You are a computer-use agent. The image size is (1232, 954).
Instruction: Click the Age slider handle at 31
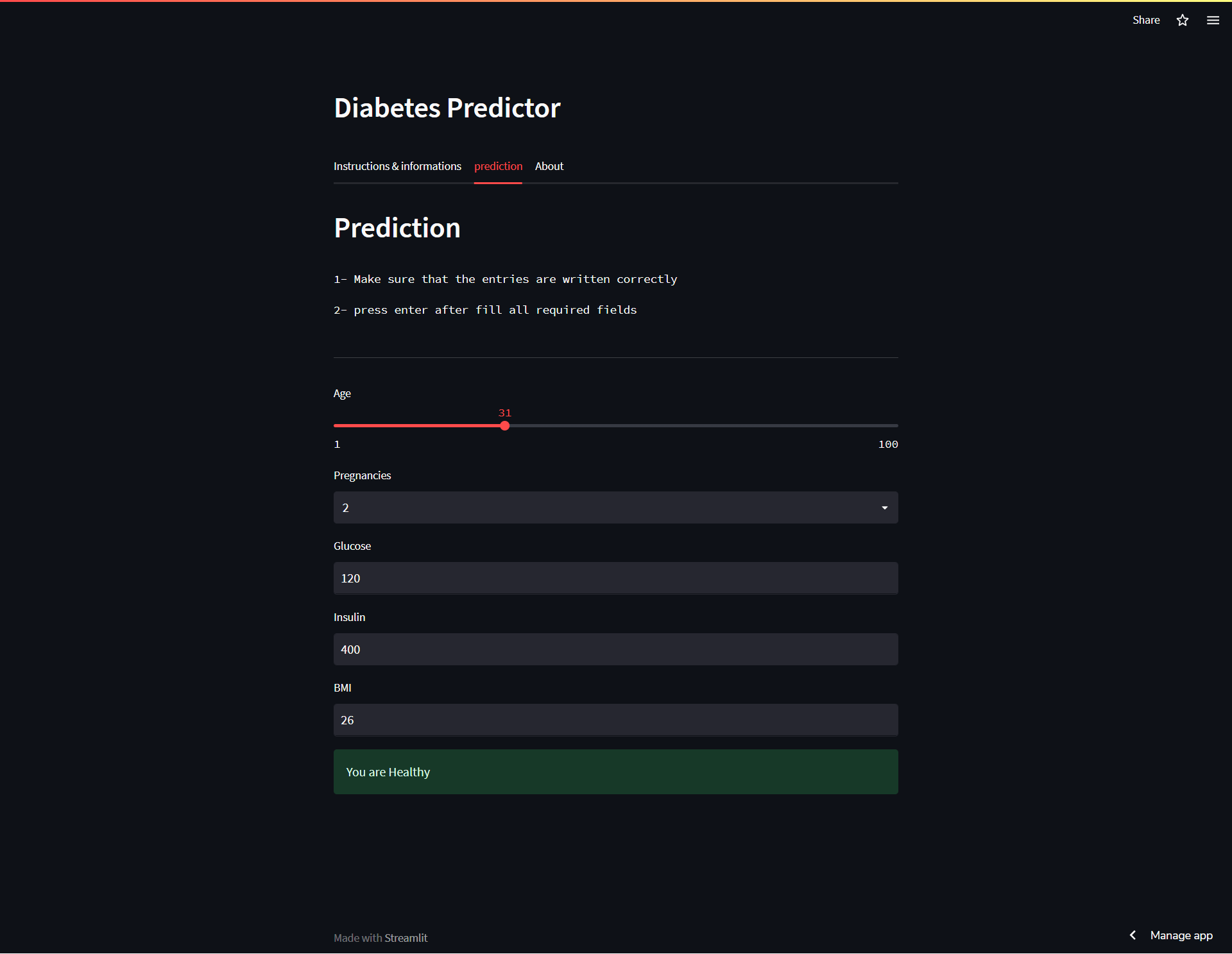505,426
